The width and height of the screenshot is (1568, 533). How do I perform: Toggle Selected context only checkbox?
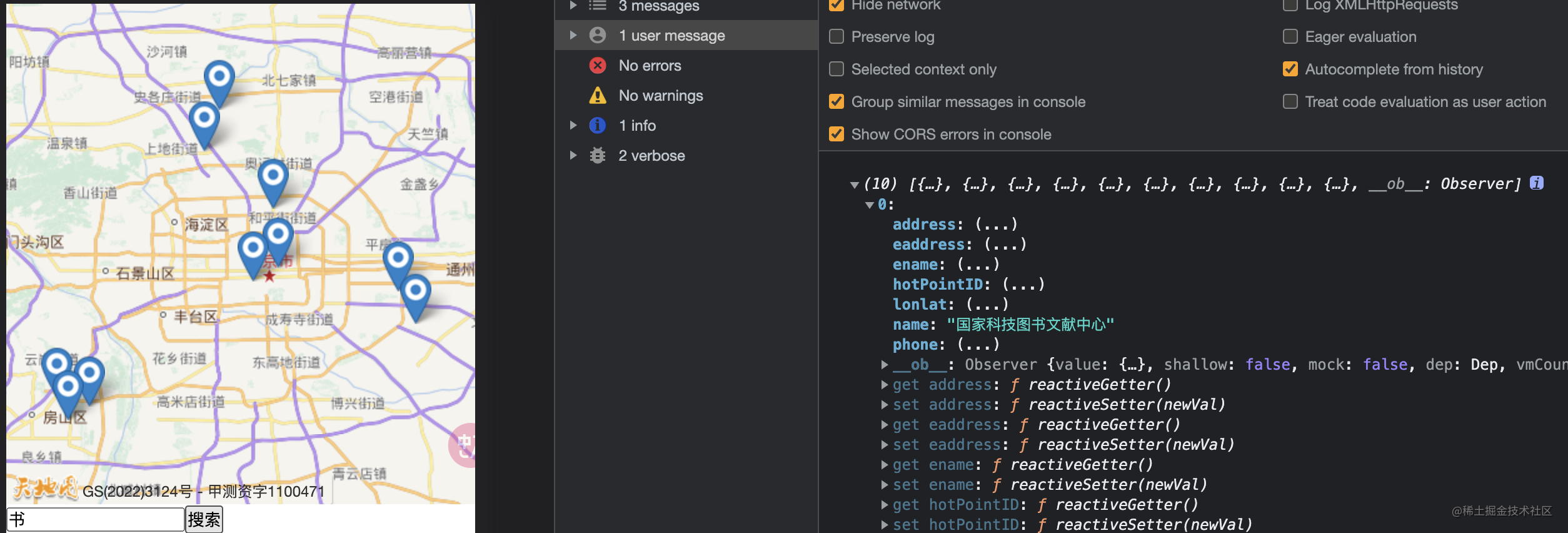coord(837,69)
